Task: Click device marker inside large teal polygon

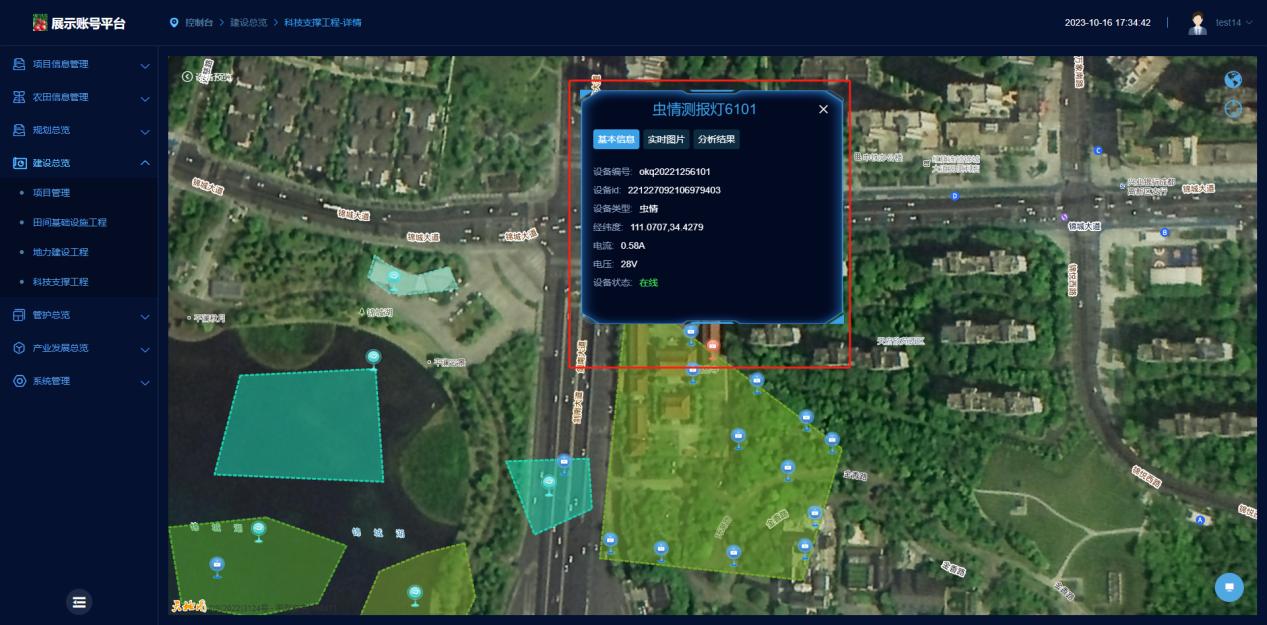Action: tap(373, 358)
